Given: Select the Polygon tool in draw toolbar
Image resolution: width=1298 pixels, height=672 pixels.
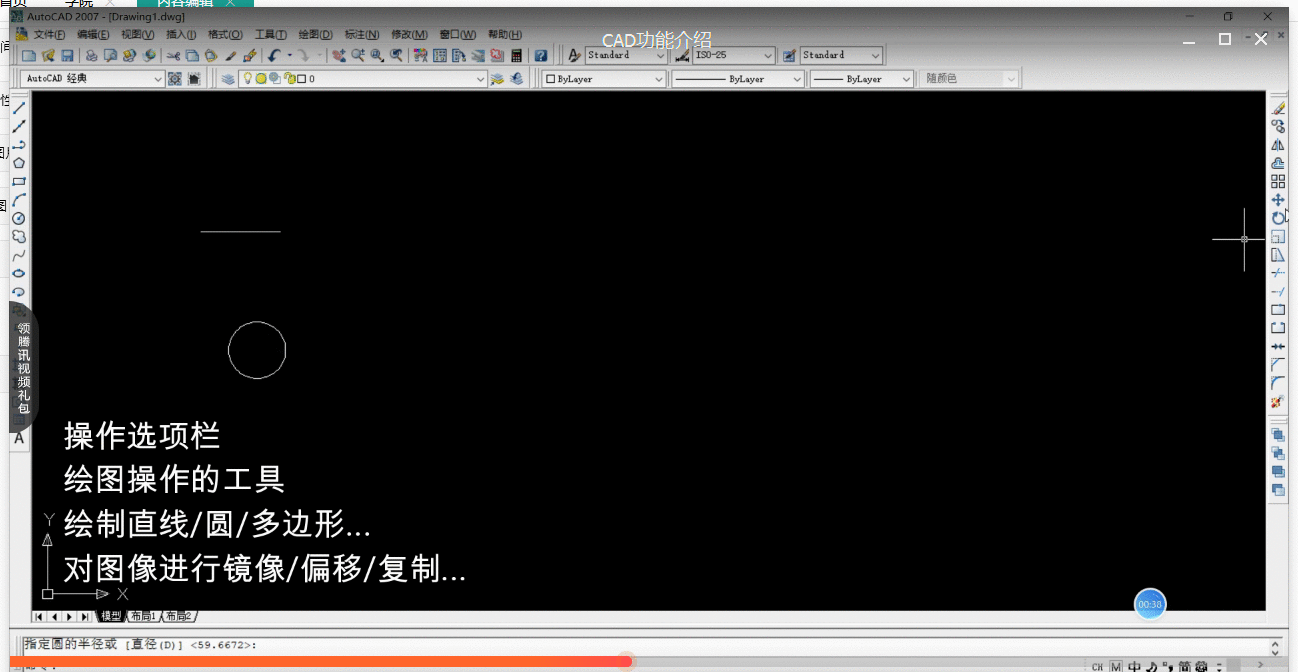Looking at the screenshot, I should [19, 163].
